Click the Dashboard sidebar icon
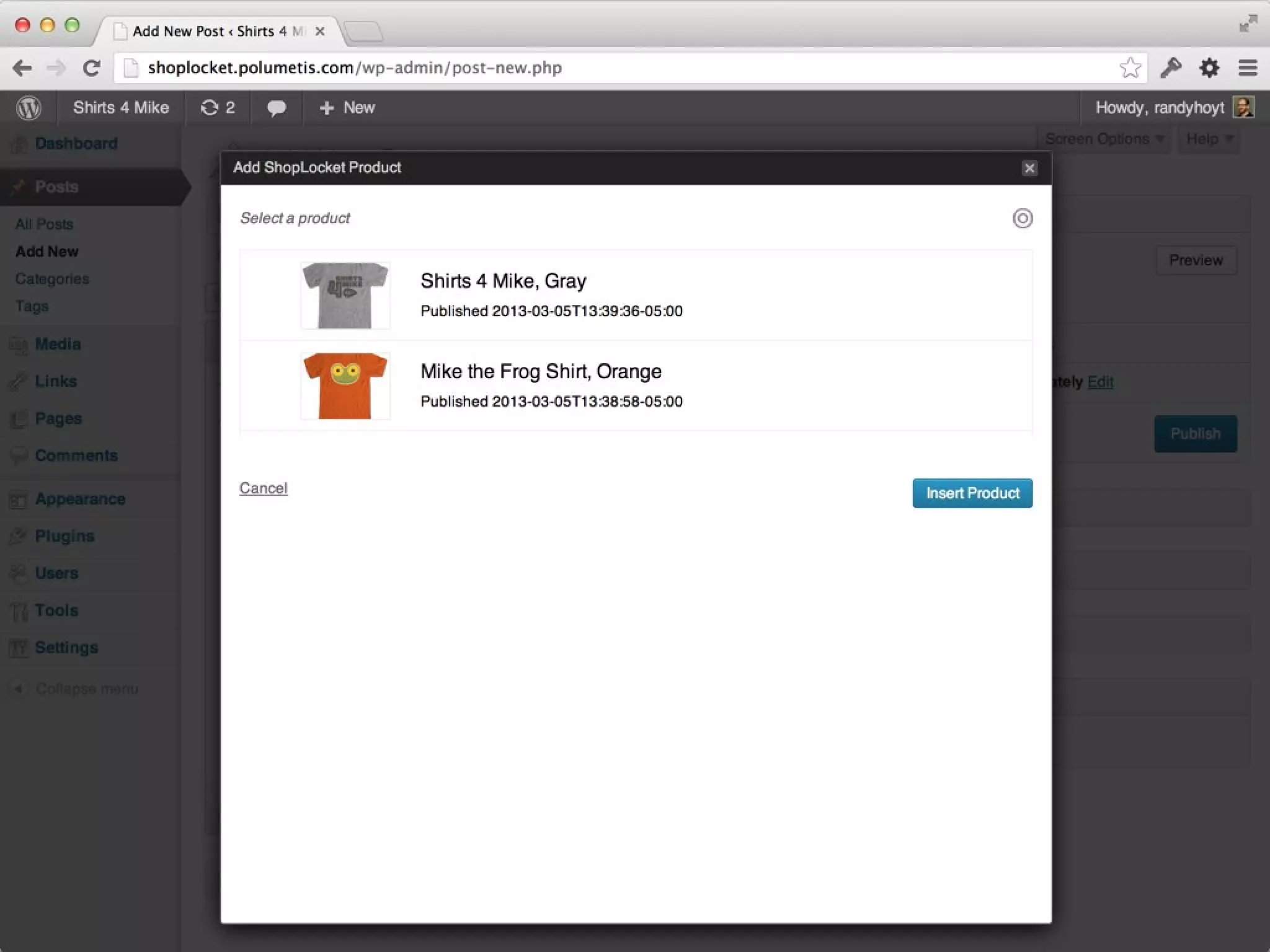 [19, 144]
